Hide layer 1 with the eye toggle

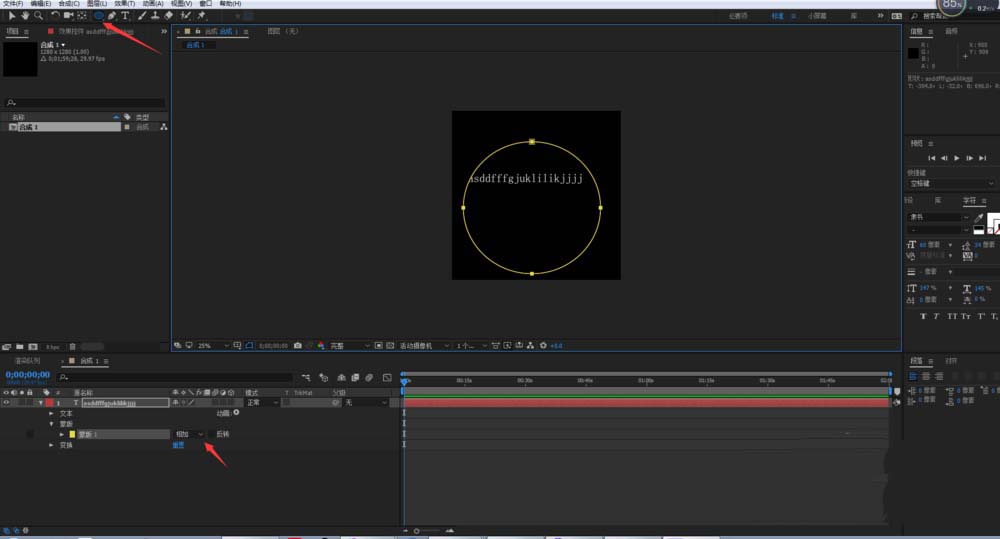click(7, 402)
